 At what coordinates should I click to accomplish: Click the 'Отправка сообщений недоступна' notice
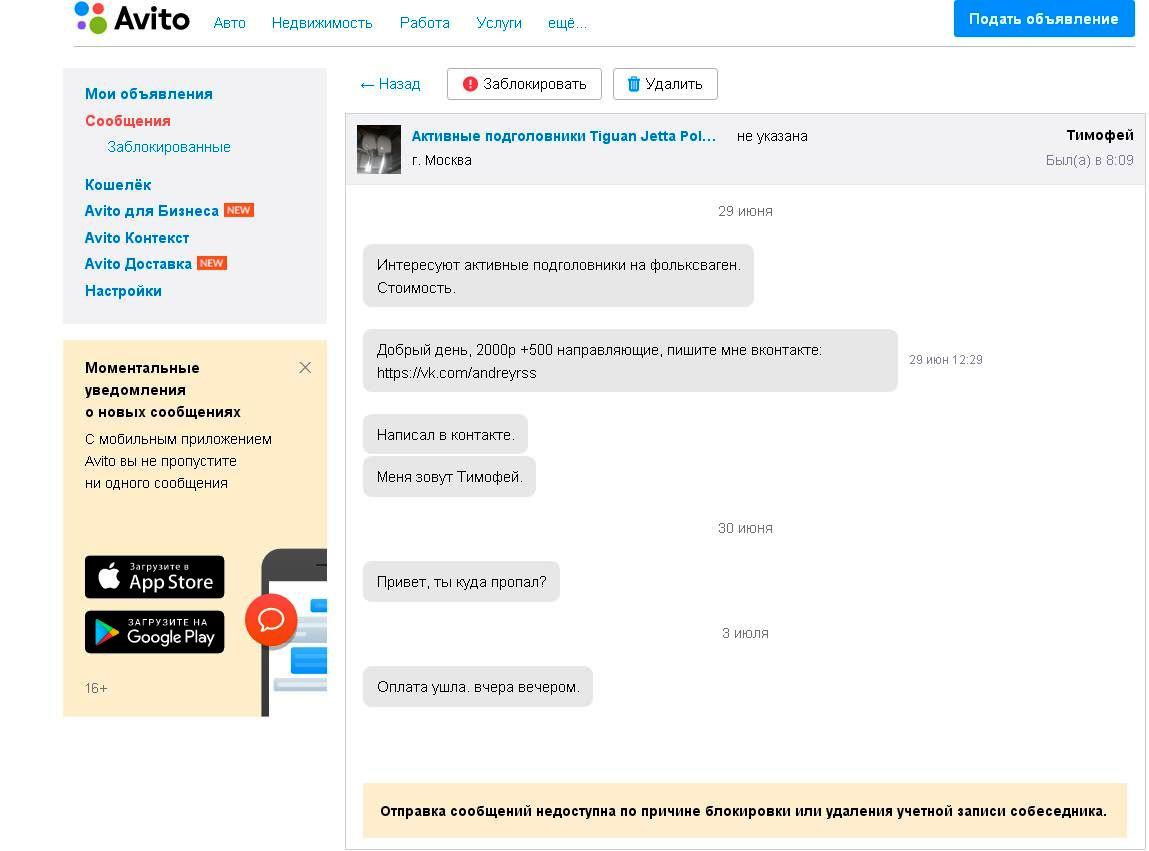[x=745, y=811]
